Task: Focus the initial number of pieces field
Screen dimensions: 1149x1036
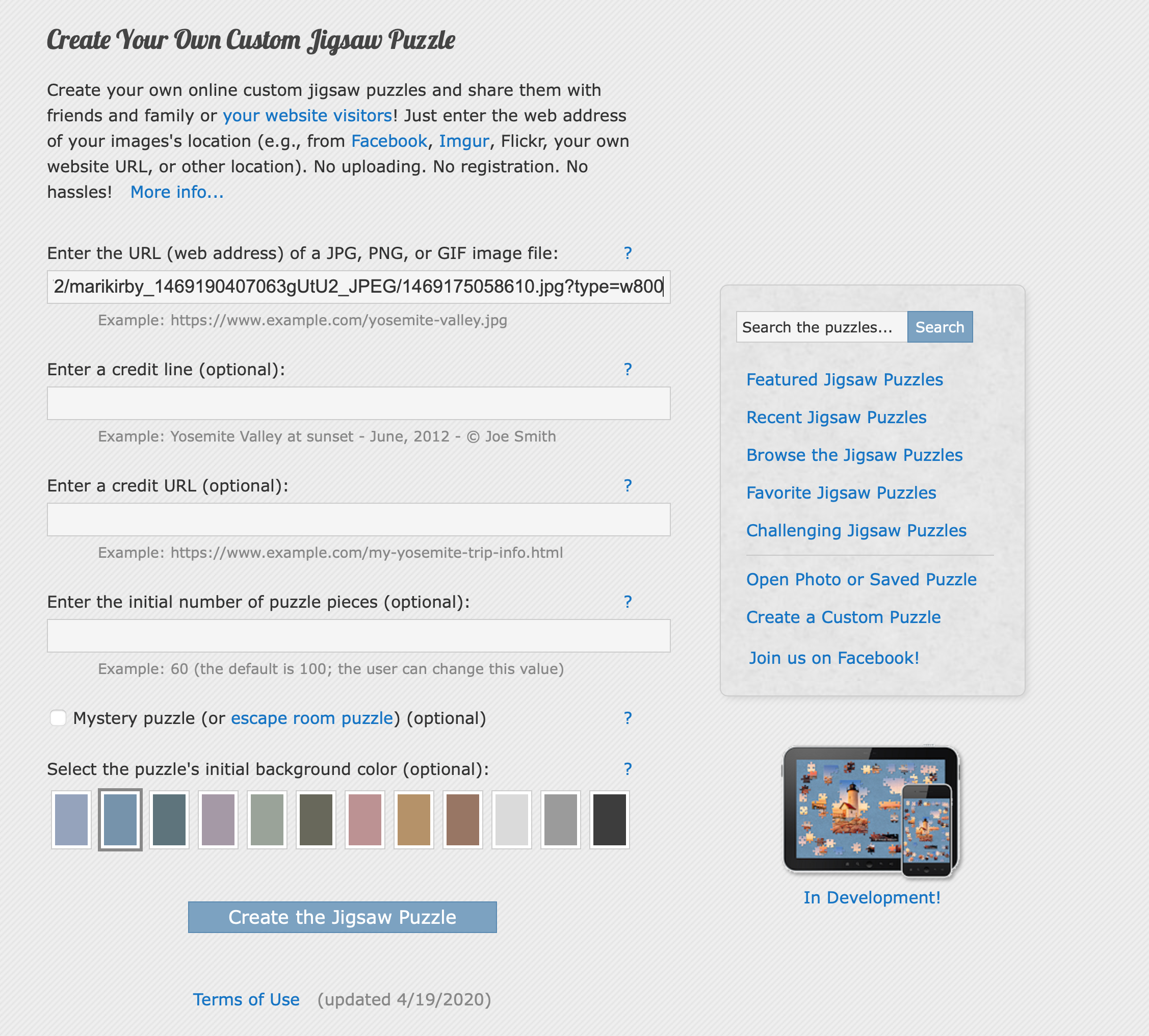Action: pos(358,636)
